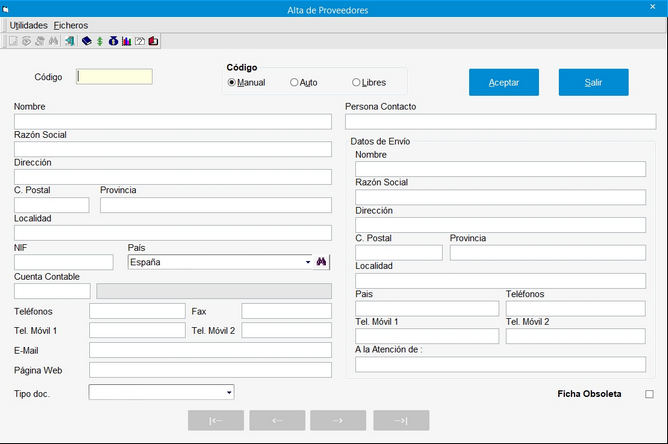This screenshot has width=668, height=444.
Task: Click the exit door icon in toolbar
Action: click(69, 41)
